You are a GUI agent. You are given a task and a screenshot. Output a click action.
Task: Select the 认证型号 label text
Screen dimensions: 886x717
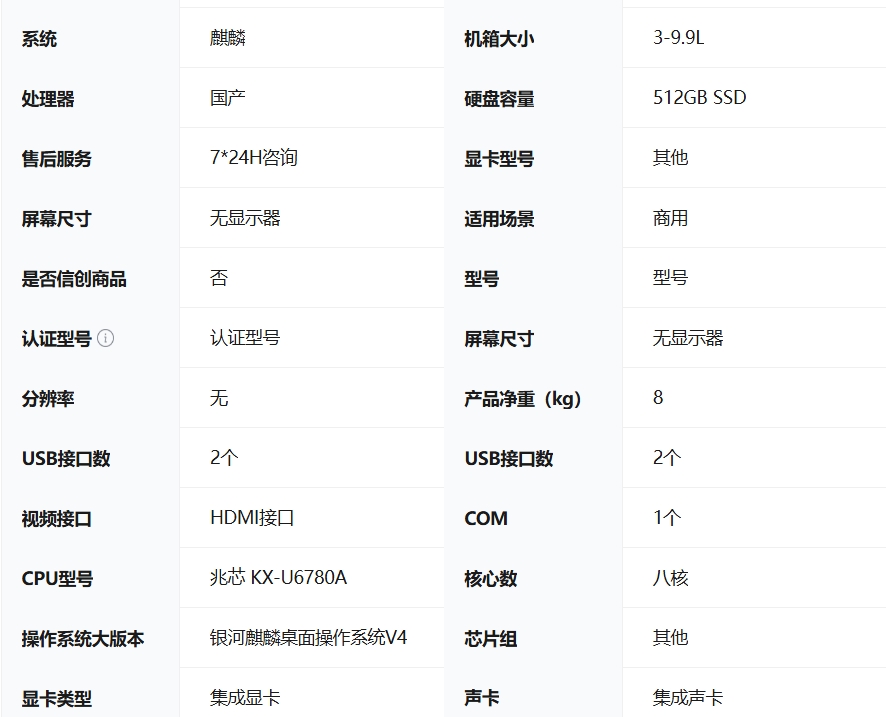[x=57, y=338]
